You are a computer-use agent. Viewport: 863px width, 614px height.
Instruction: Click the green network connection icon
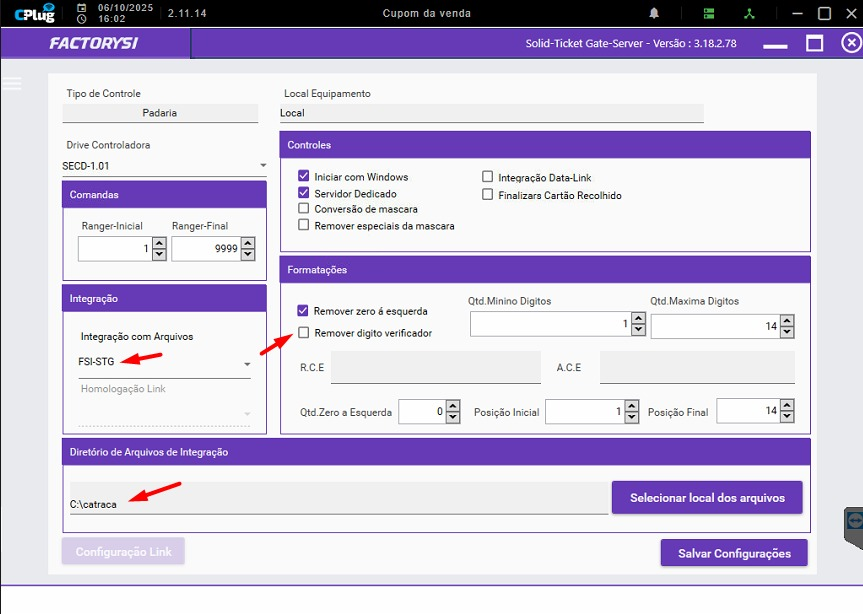point(747,14)
